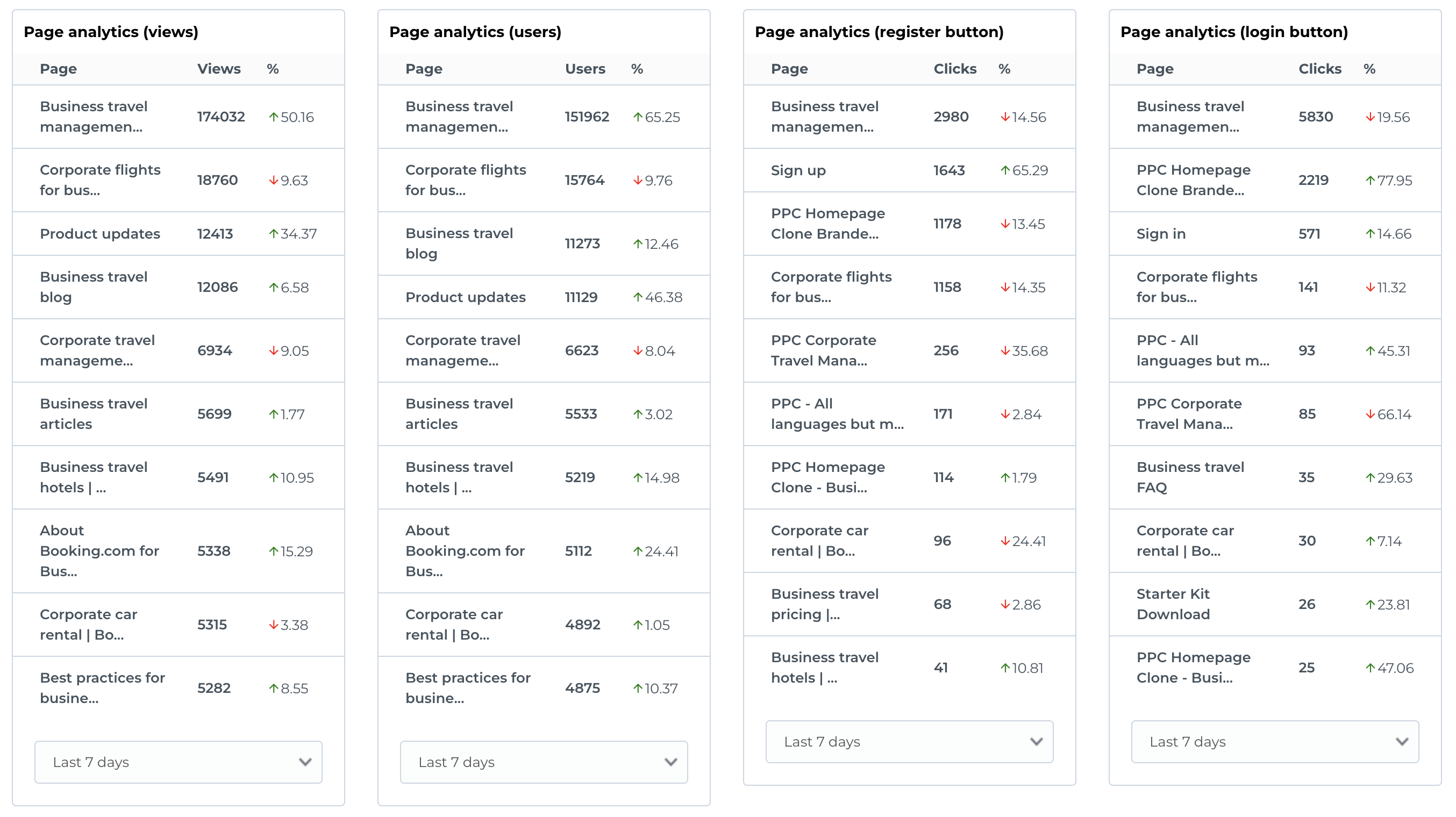Screen dimensions: 1456x817
Task: Click the Users column header
Action: [x=584, y=69]
